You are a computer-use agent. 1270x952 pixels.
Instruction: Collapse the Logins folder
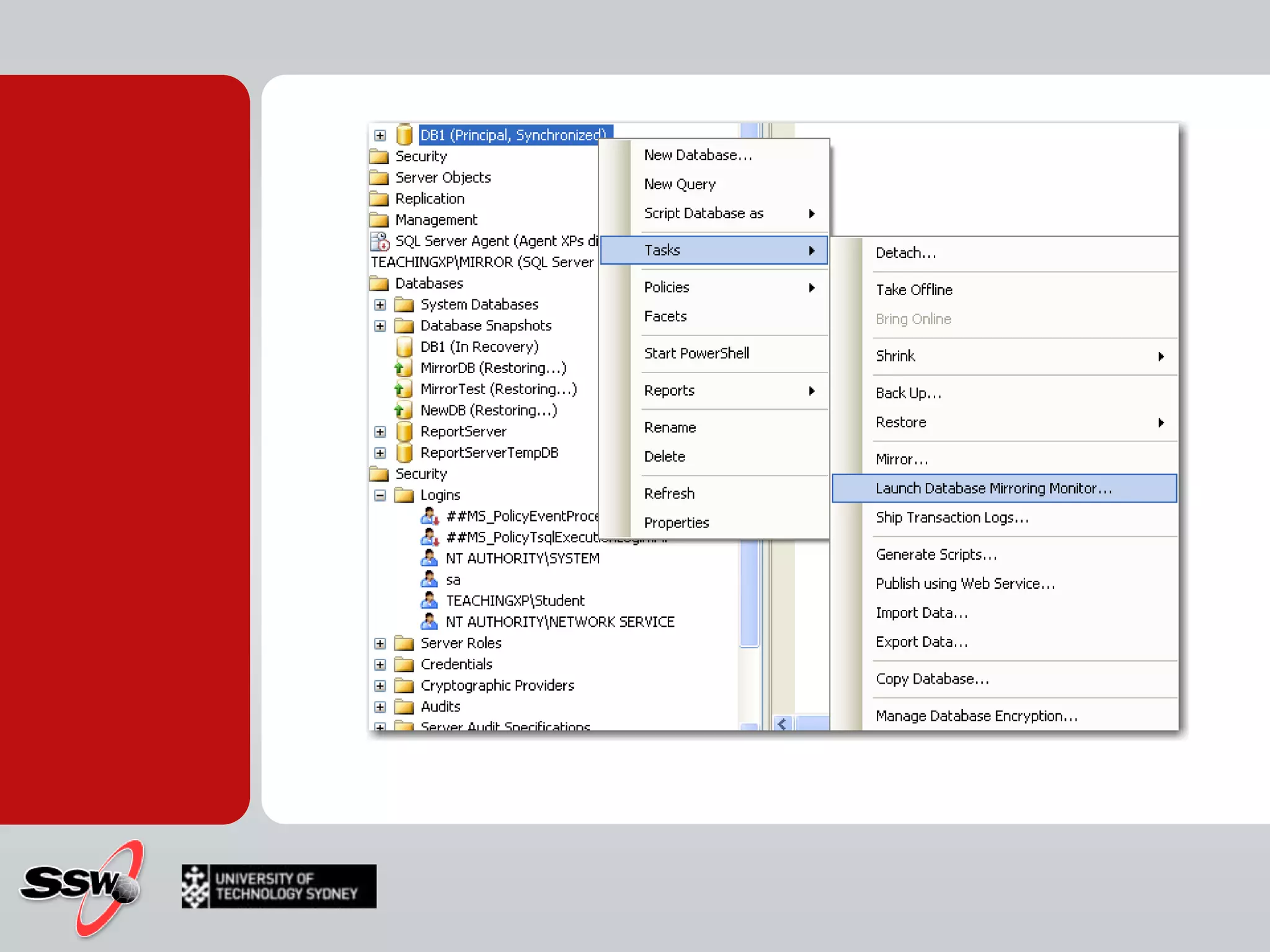pos(380,495)
